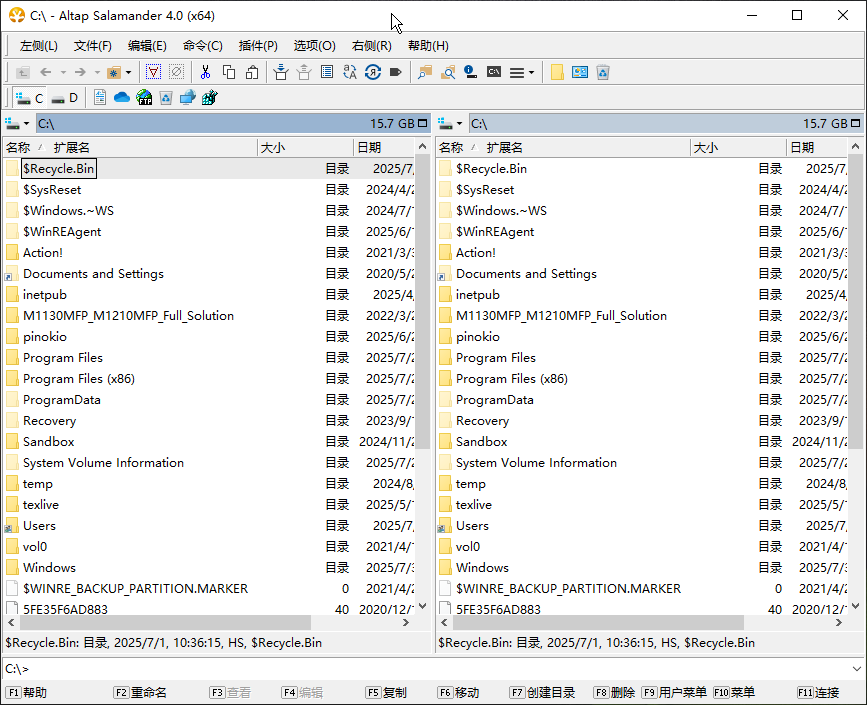
Task: Open right panel drive dropdown
Action: (x=451, y=124)
